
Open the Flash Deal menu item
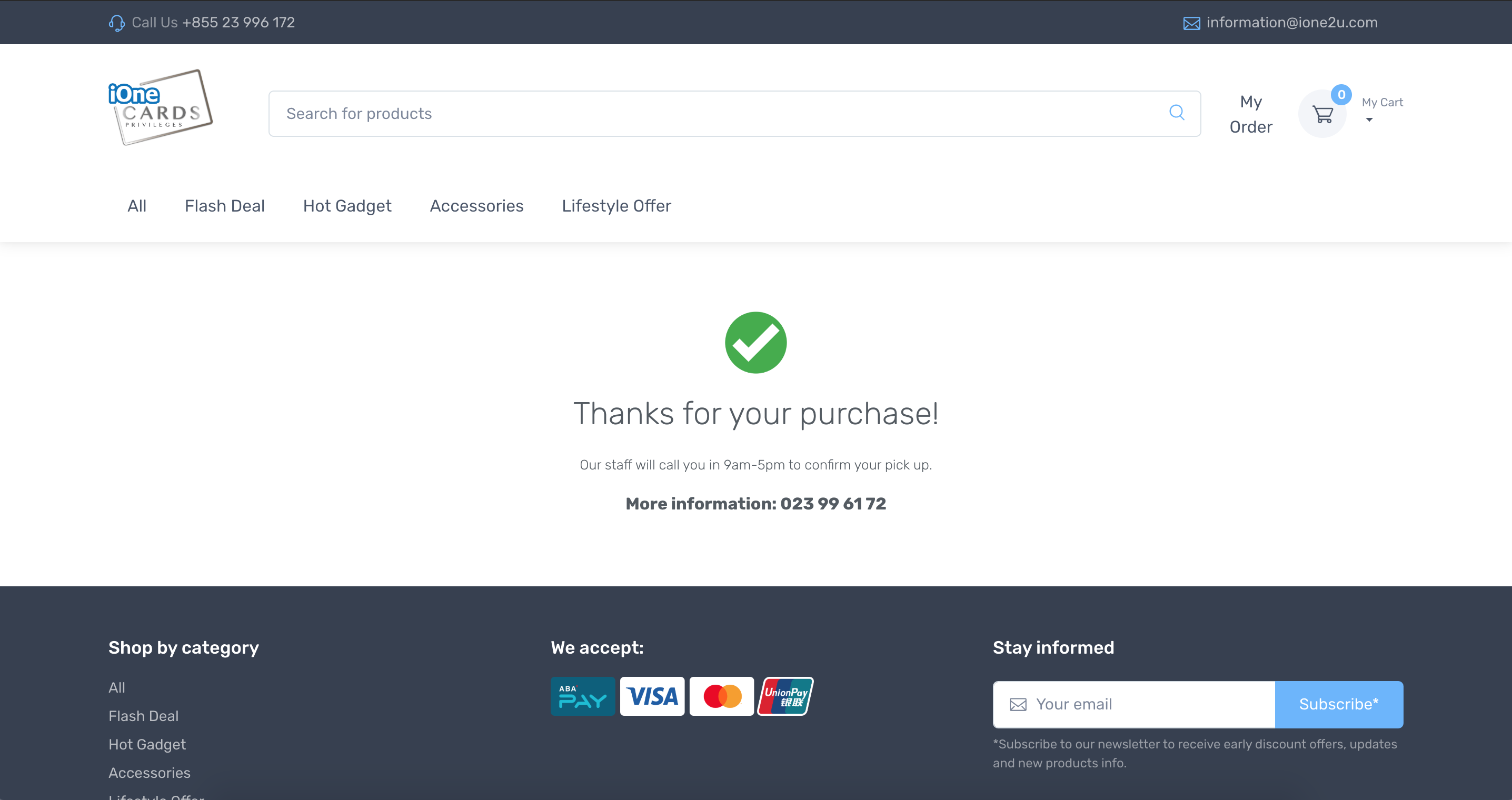(224, 206)
